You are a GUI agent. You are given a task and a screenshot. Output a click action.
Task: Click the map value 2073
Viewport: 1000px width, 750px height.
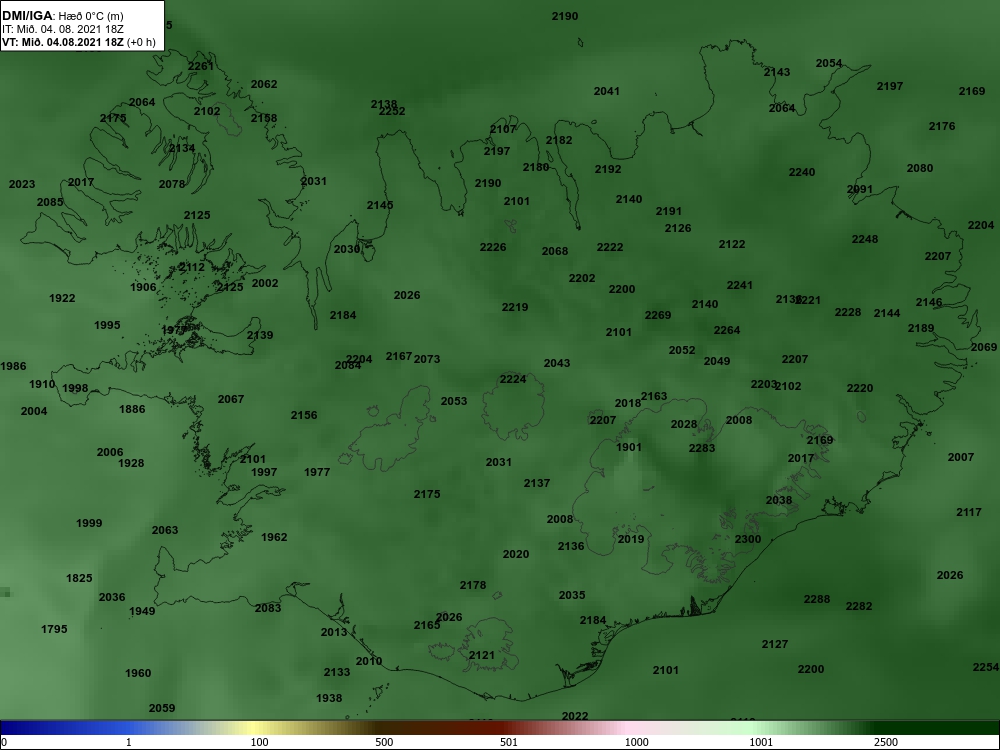tap(427, 359)
